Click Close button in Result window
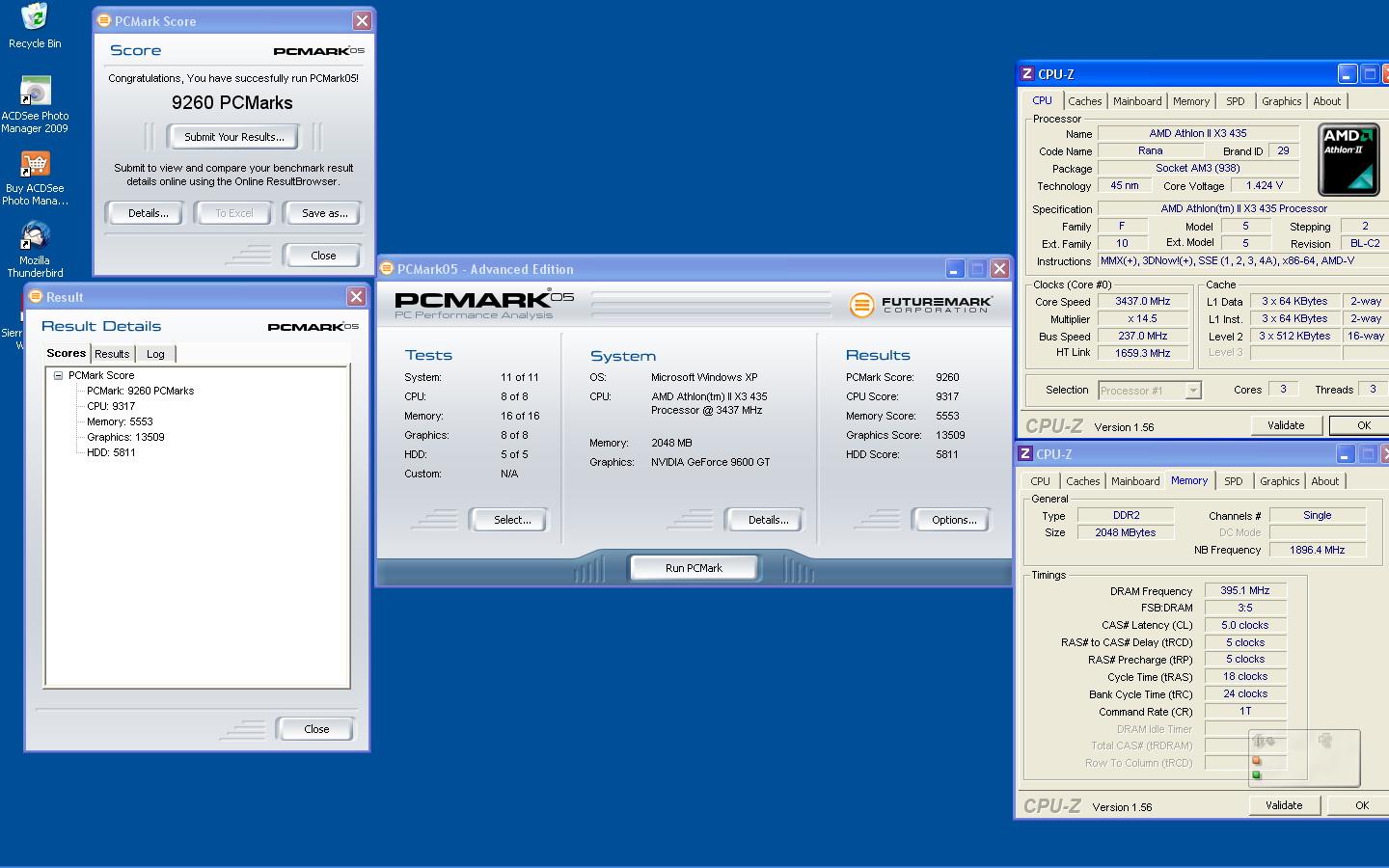Image resolution: width=1389 pixels, height=868 pixels. (x=316, y=729)
